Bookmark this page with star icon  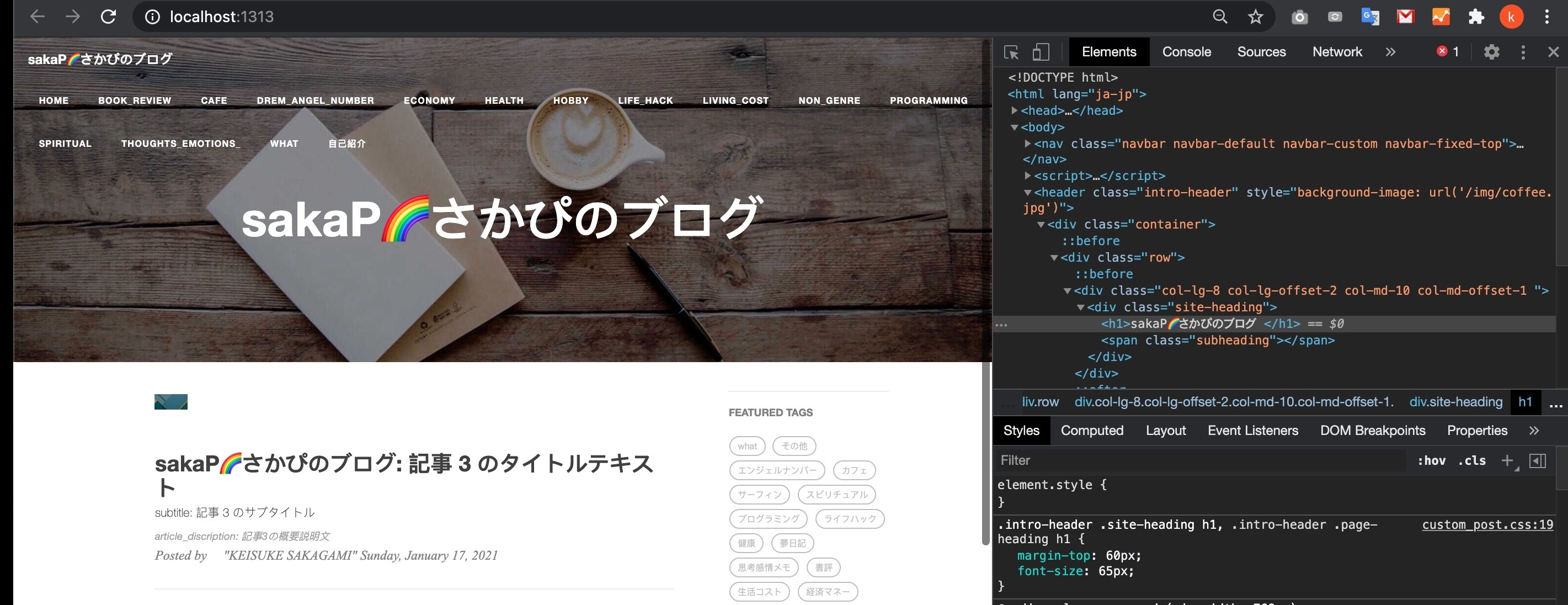(1255, 17)
